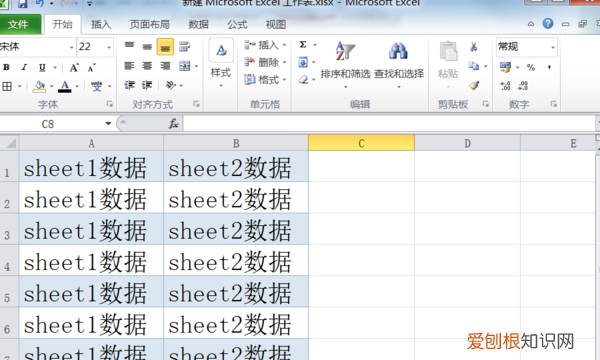The width and height of the screenshot is (600, 360).
Task: Click the increase font size icon
Action: [74, 68]
